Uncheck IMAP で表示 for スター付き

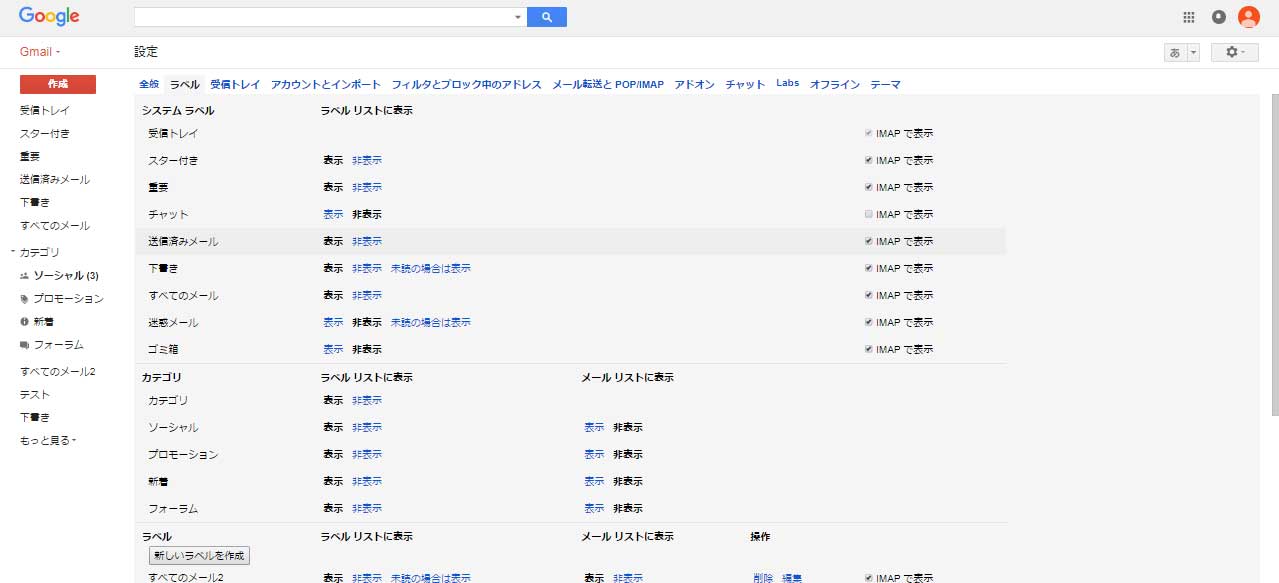(868, 160)
